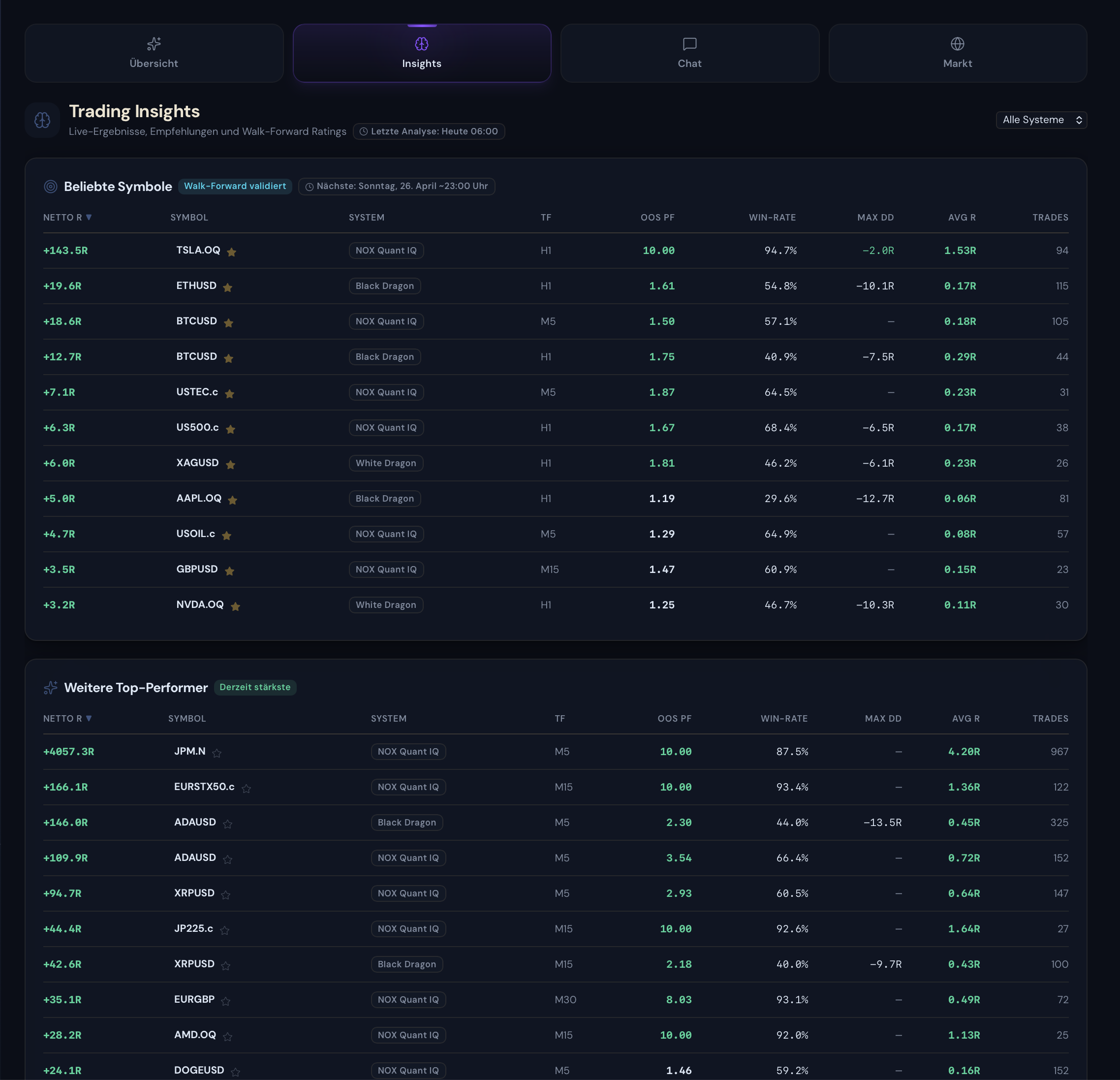The width and height of the screenshot is (1120, 1080).
Task: Click the NOX Quant IQ pill in the EURGBP row
Action: 408,999
